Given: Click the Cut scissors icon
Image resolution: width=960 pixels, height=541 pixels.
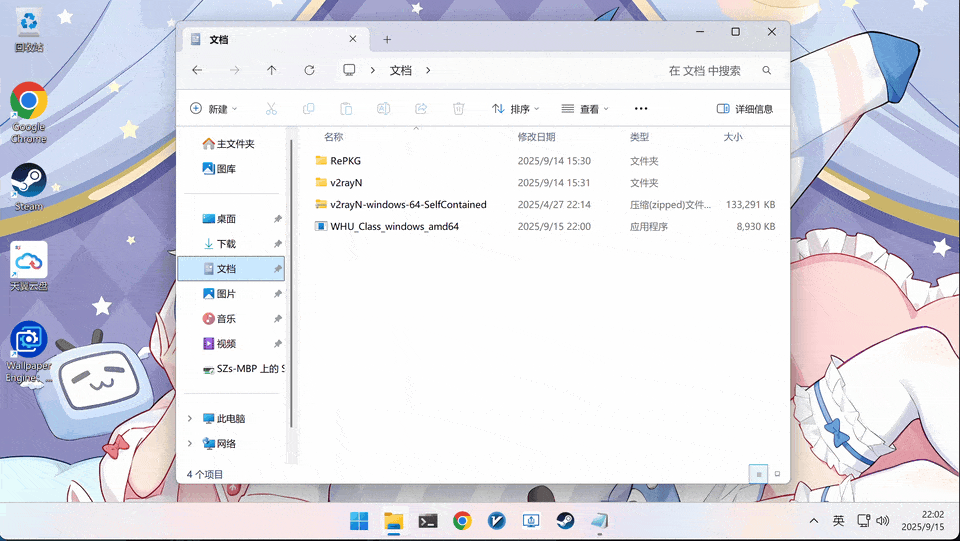Looking at the screenshot, I should (x=271, y=109).
